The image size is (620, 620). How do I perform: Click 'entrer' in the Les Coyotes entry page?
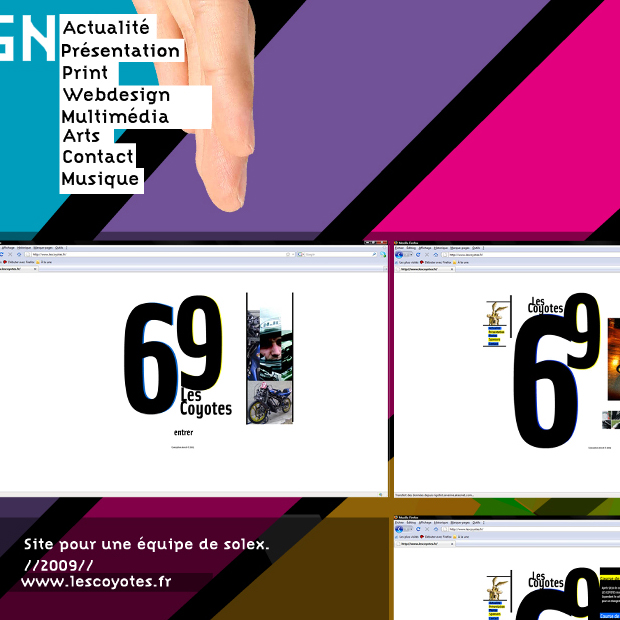coord(183,433)
